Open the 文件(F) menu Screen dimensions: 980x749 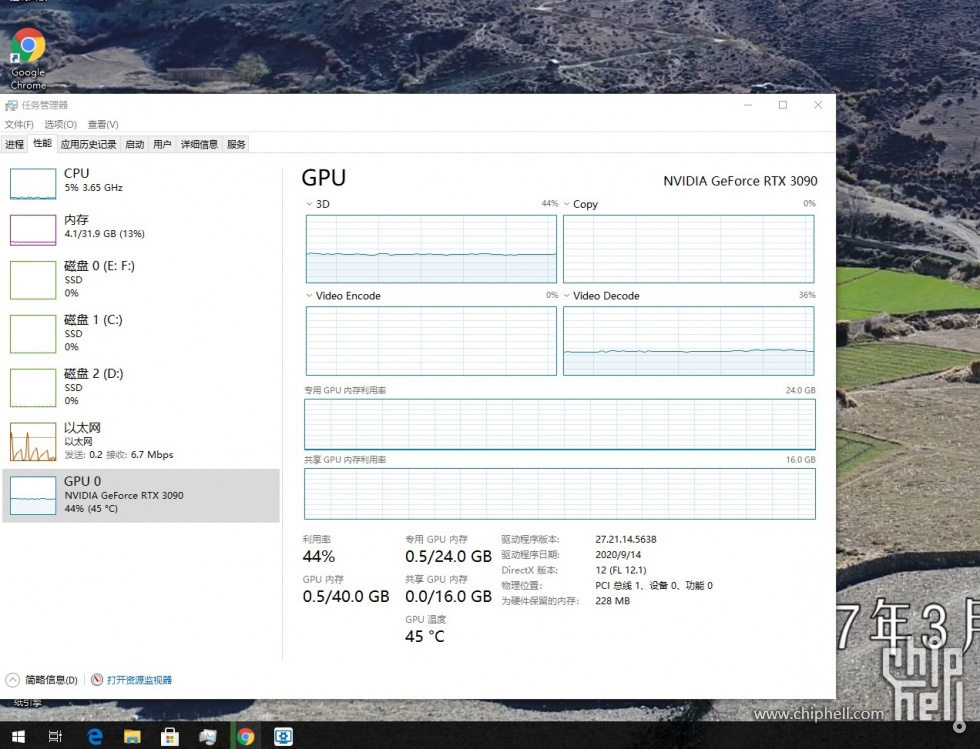point(19,124)
